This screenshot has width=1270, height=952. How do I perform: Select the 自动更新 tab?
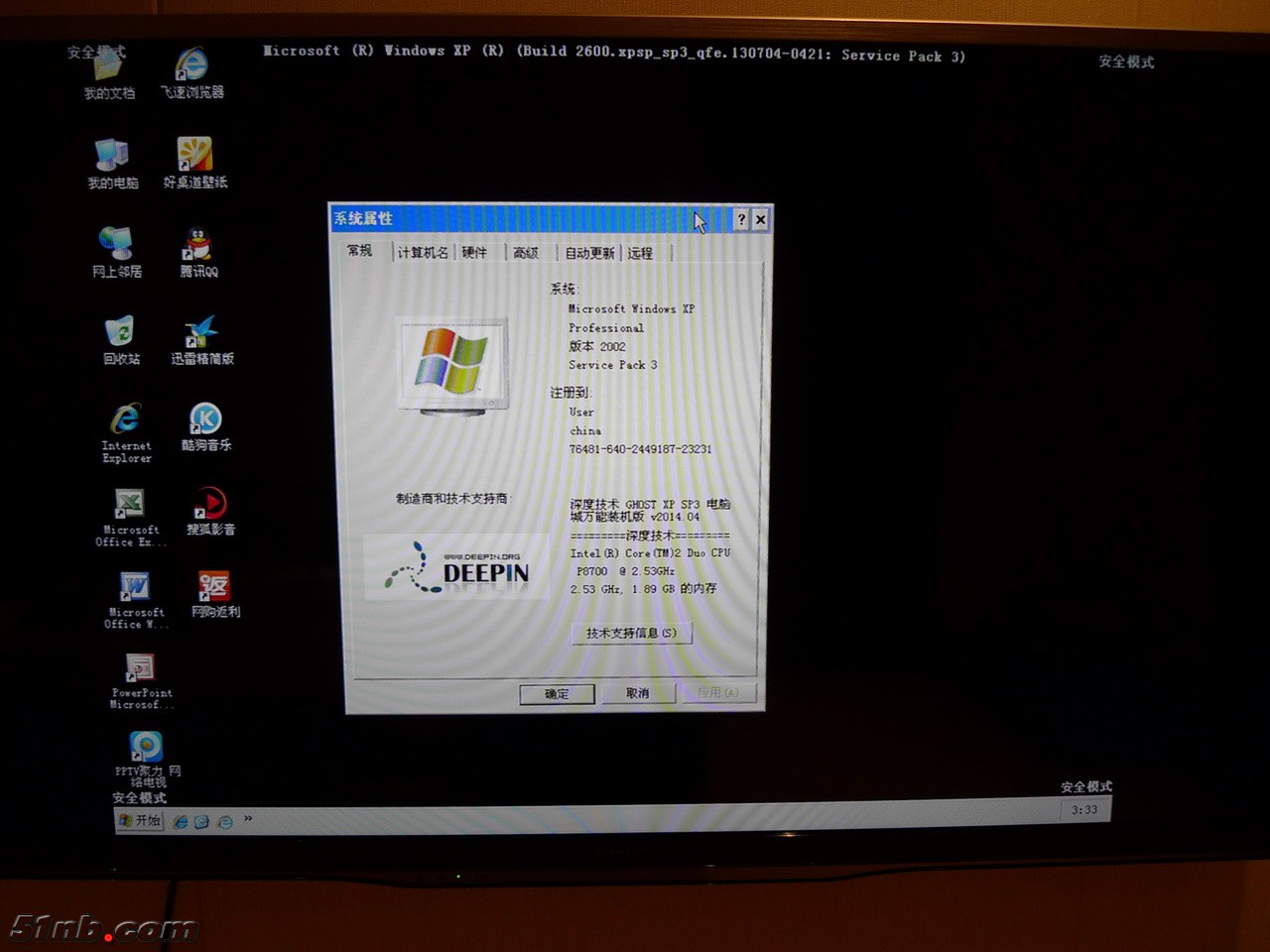(x=589, y=253)
